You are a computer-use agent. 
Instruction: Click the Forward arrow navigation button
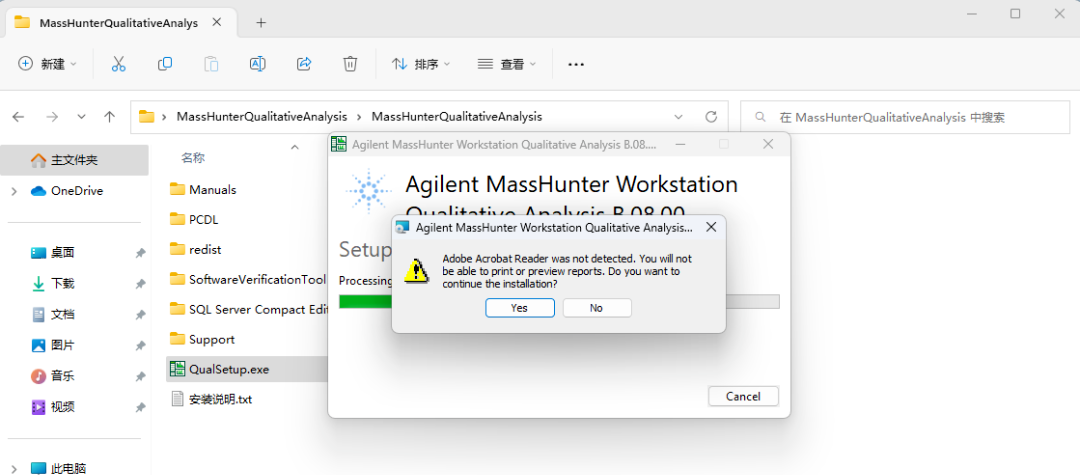[x=52, y=117]
